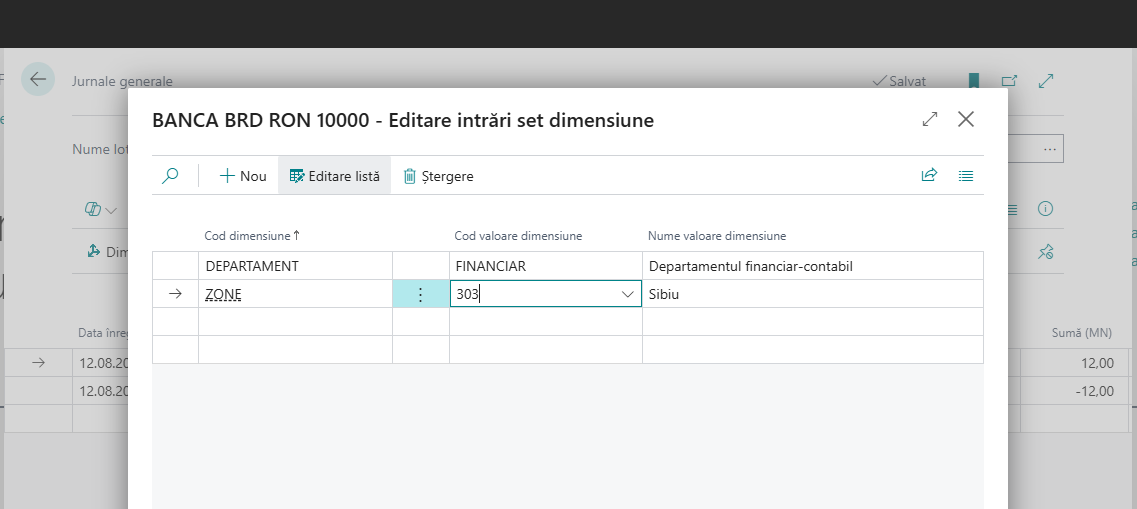Click the info icon in background window

(x=1045, y=209)
